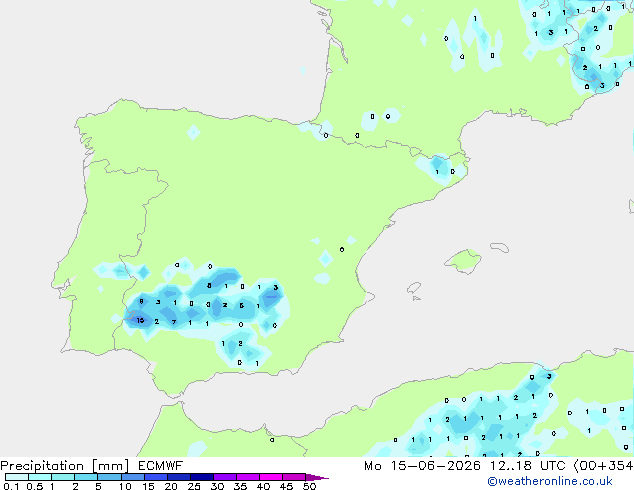The height and width of the screenshot is (490, 634).
Task: Click the 0.1–0.5 mm palest legend swatch
Action: click(x=17, y=477)
